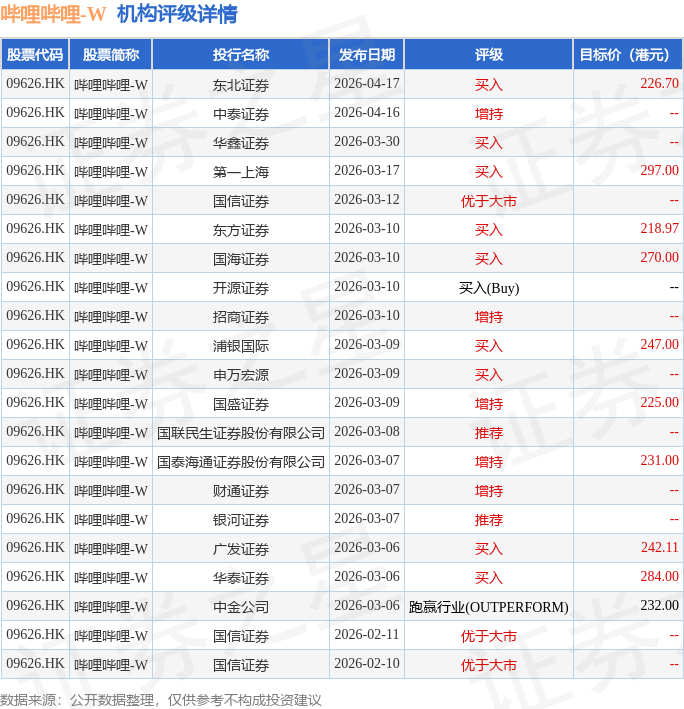684x709 pixels.
Task: Click the 机构评级详情 heading
Action: point(177,14)
